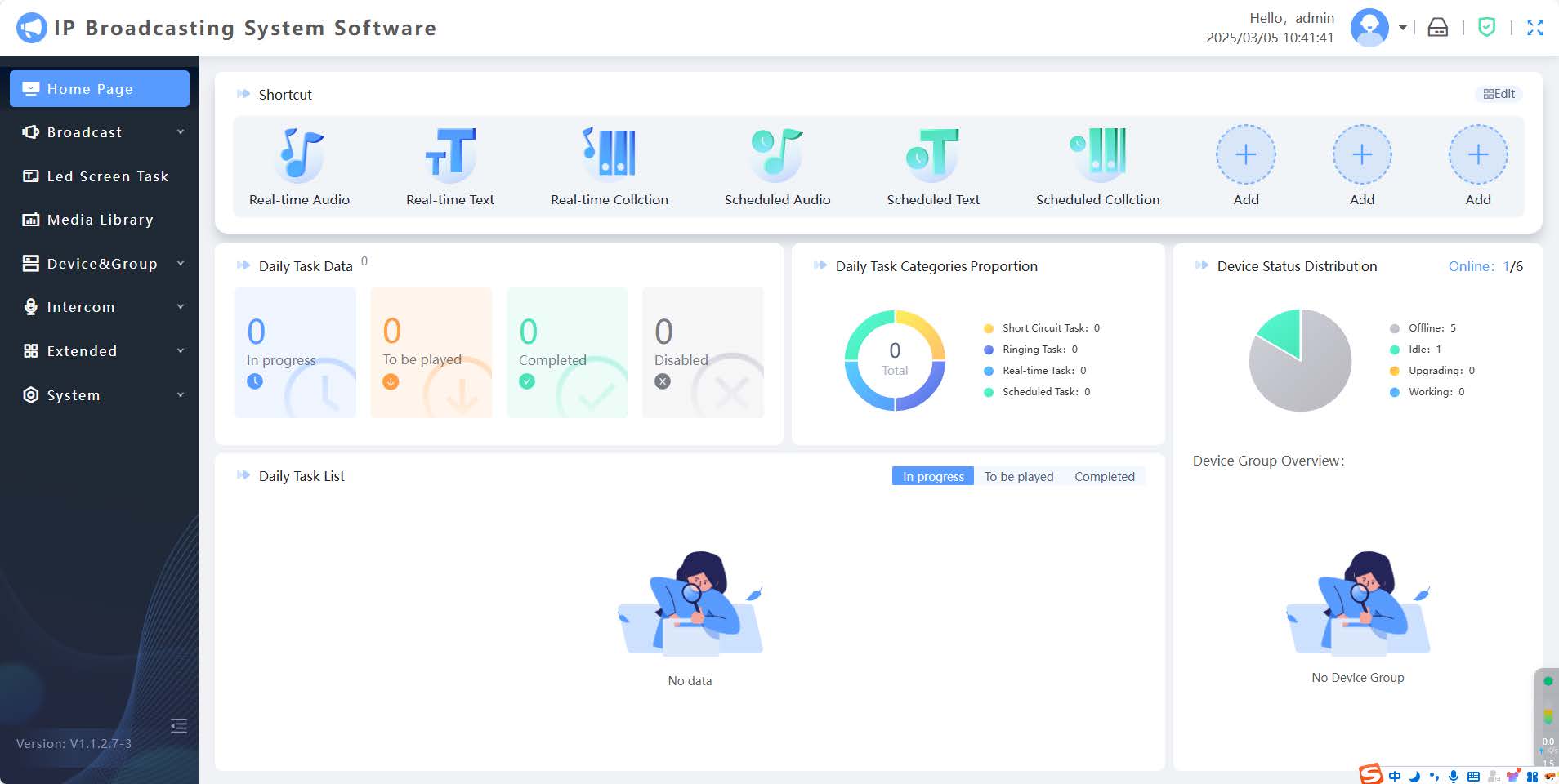Click the keyboard icon in input toolbar
The width and height of the screenshot is (1559, 784).
click(1473, 776)
